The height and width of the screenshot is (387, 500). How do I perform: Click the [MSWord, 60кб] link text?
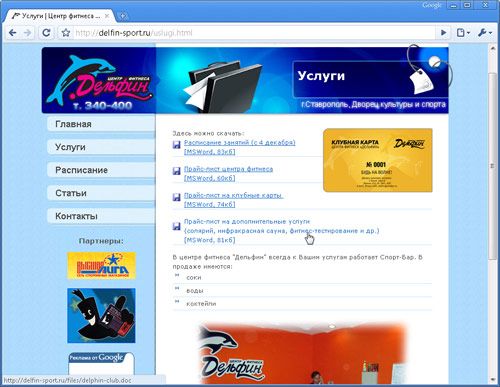point(210,178)
